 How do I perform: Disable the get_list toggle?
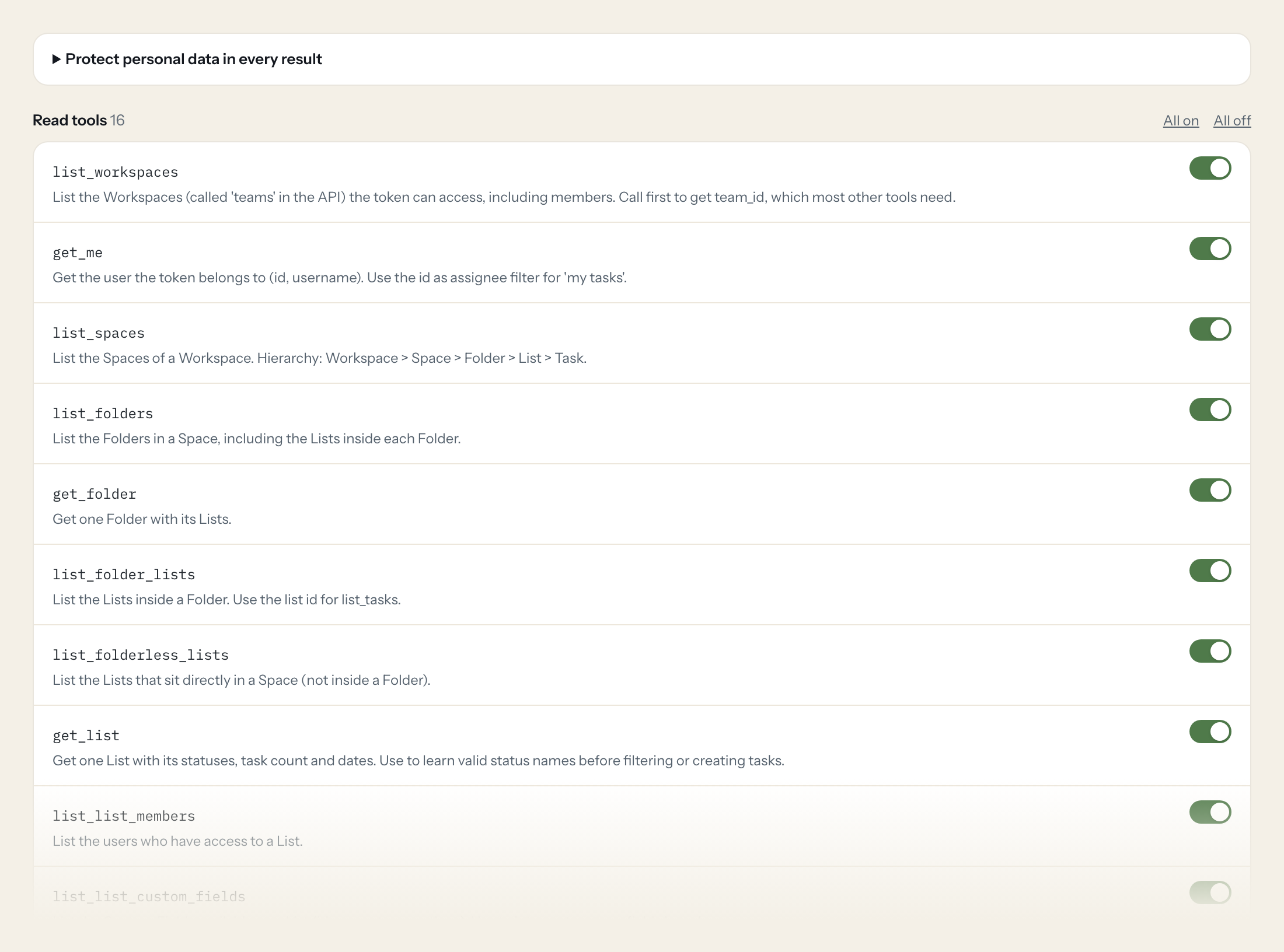tap(1210, 731)
